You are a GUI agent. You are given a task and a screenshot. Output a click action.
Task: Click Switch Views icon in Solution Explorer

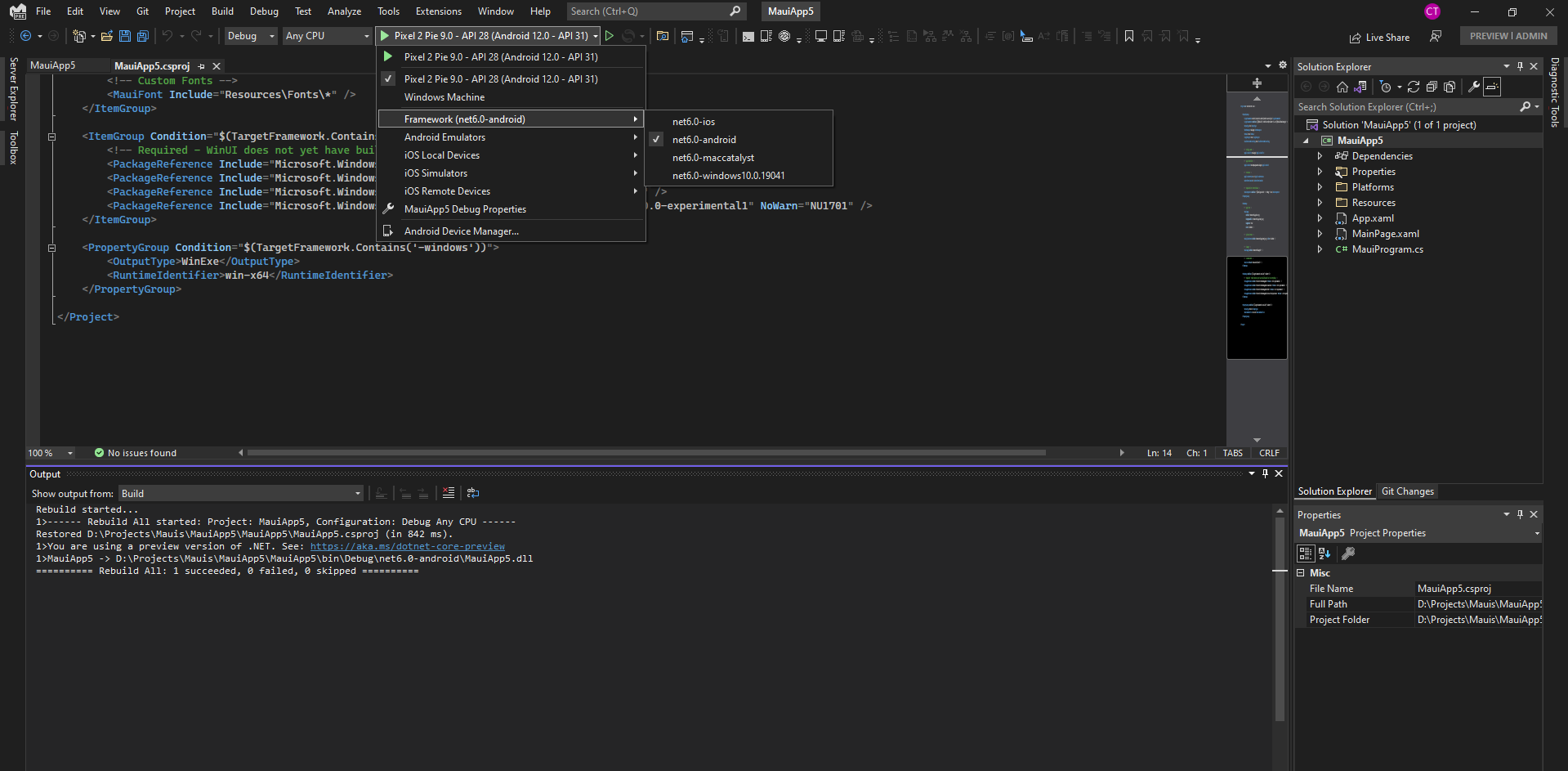click(1360, 87)
